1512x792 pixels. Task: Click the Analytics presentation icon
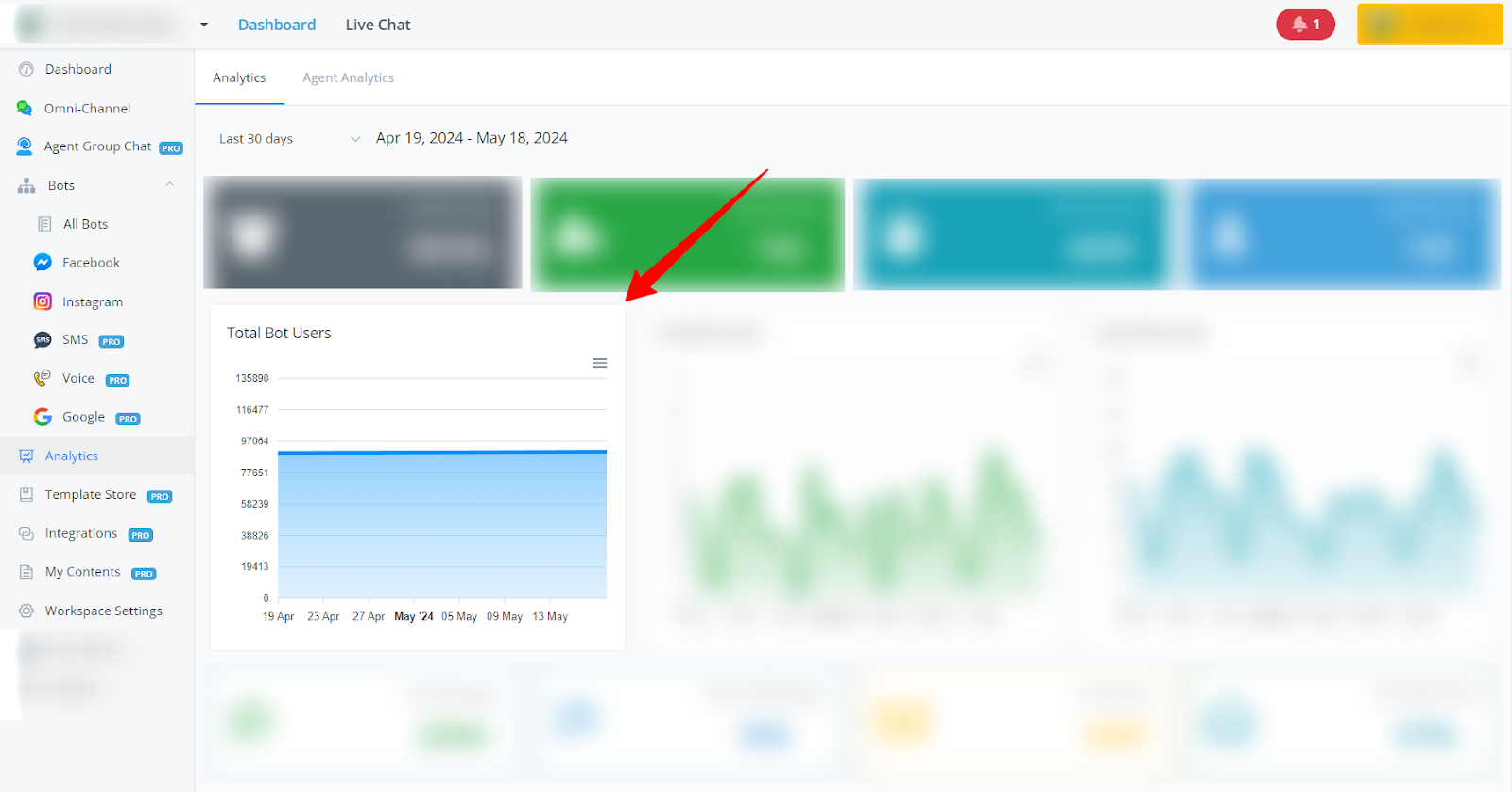tap(26, 456)
